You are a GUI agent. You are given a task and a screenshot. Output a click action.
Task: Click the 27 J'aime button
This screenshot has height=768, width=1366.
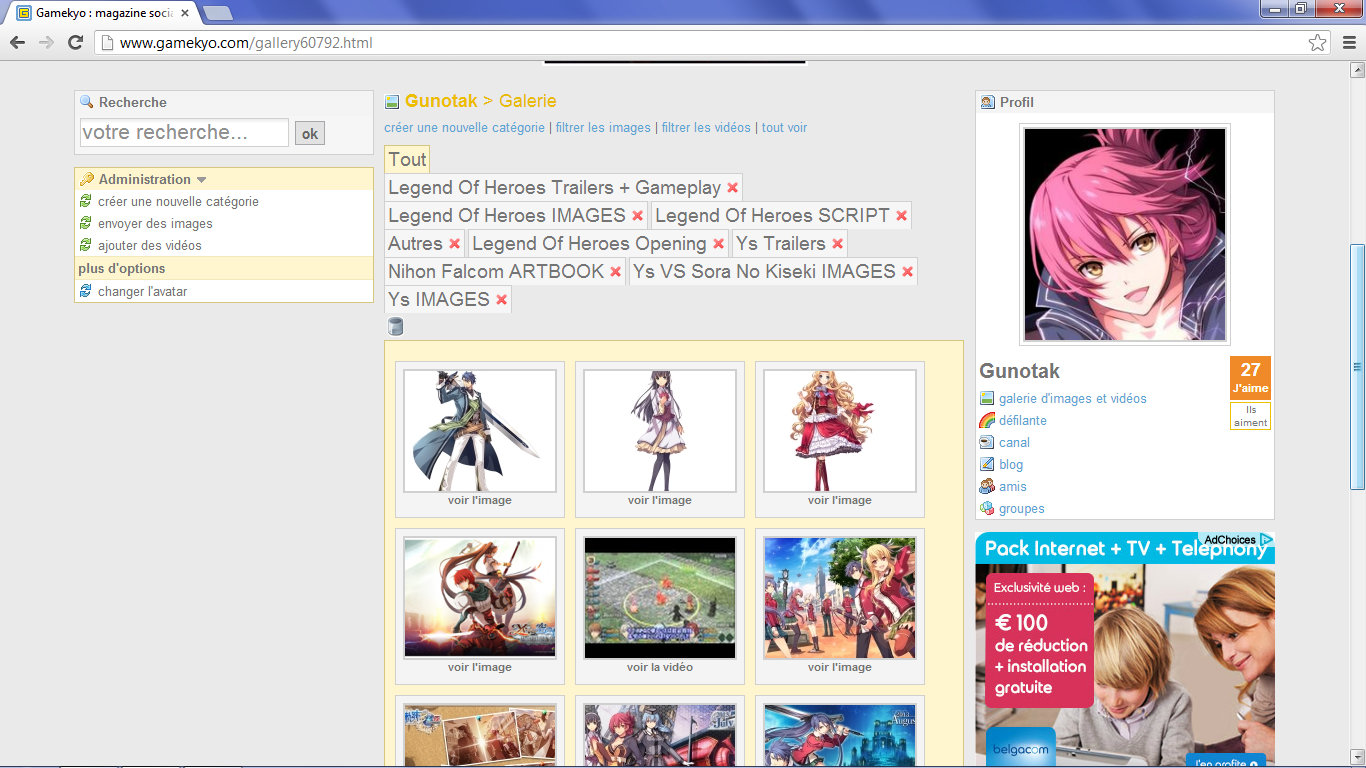coord(1250,378)
